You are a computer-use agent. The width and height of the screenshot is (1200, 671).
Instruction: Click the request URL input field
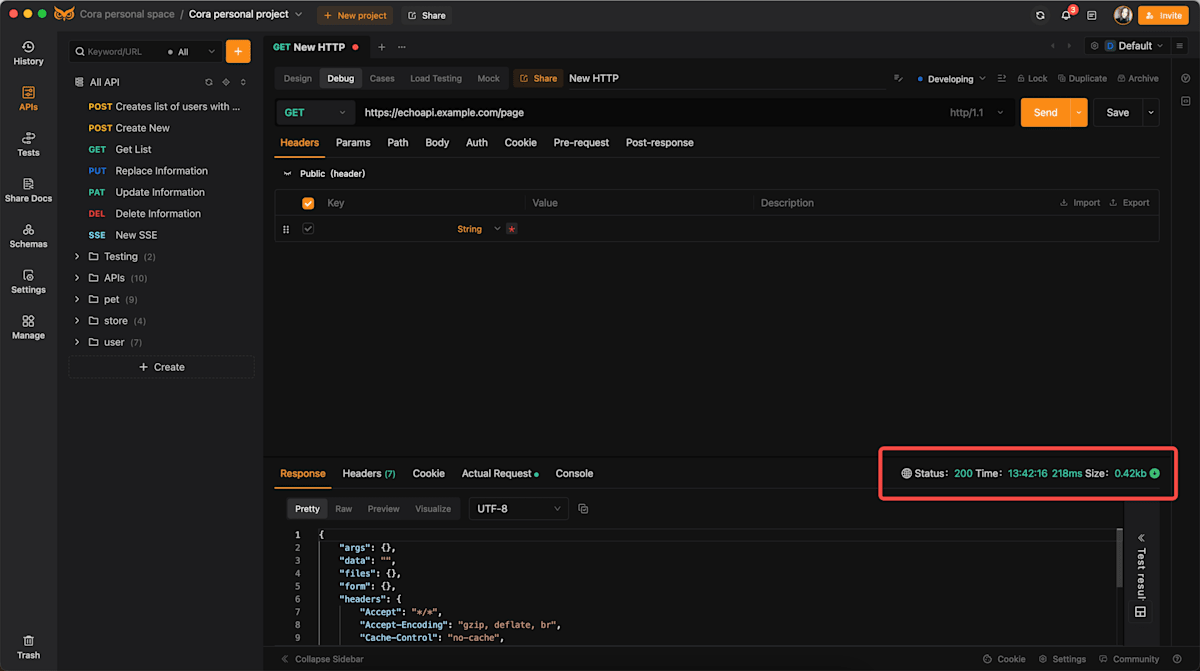tap(650, 113)
